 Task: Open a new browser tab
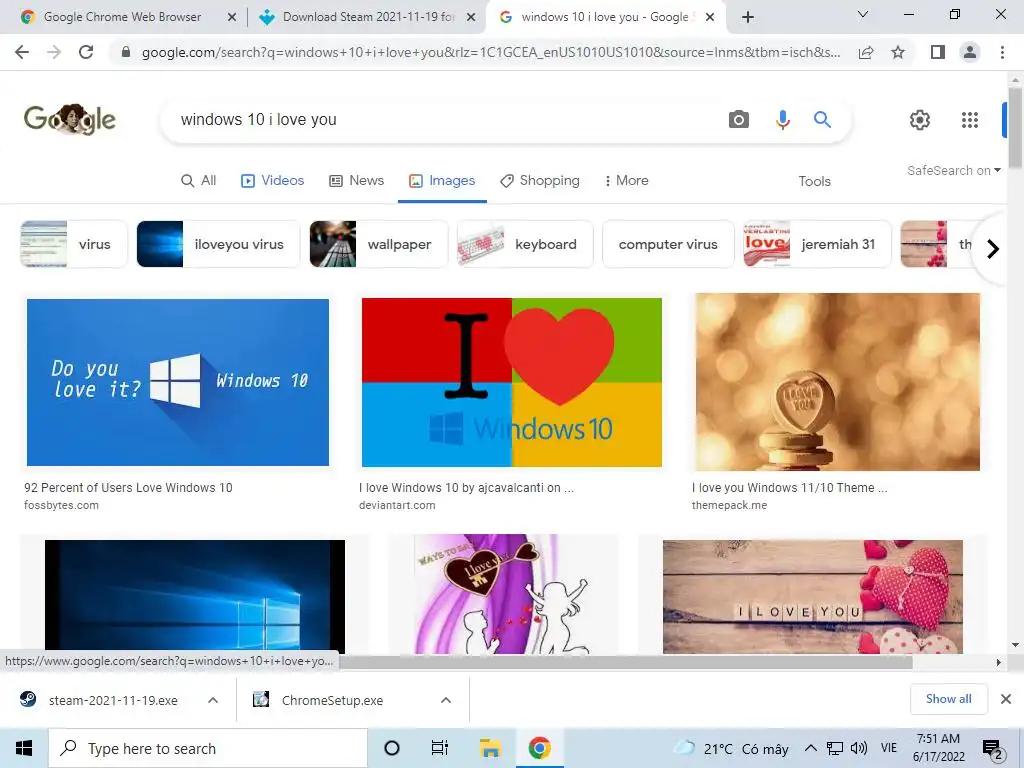tap(748, 17)
